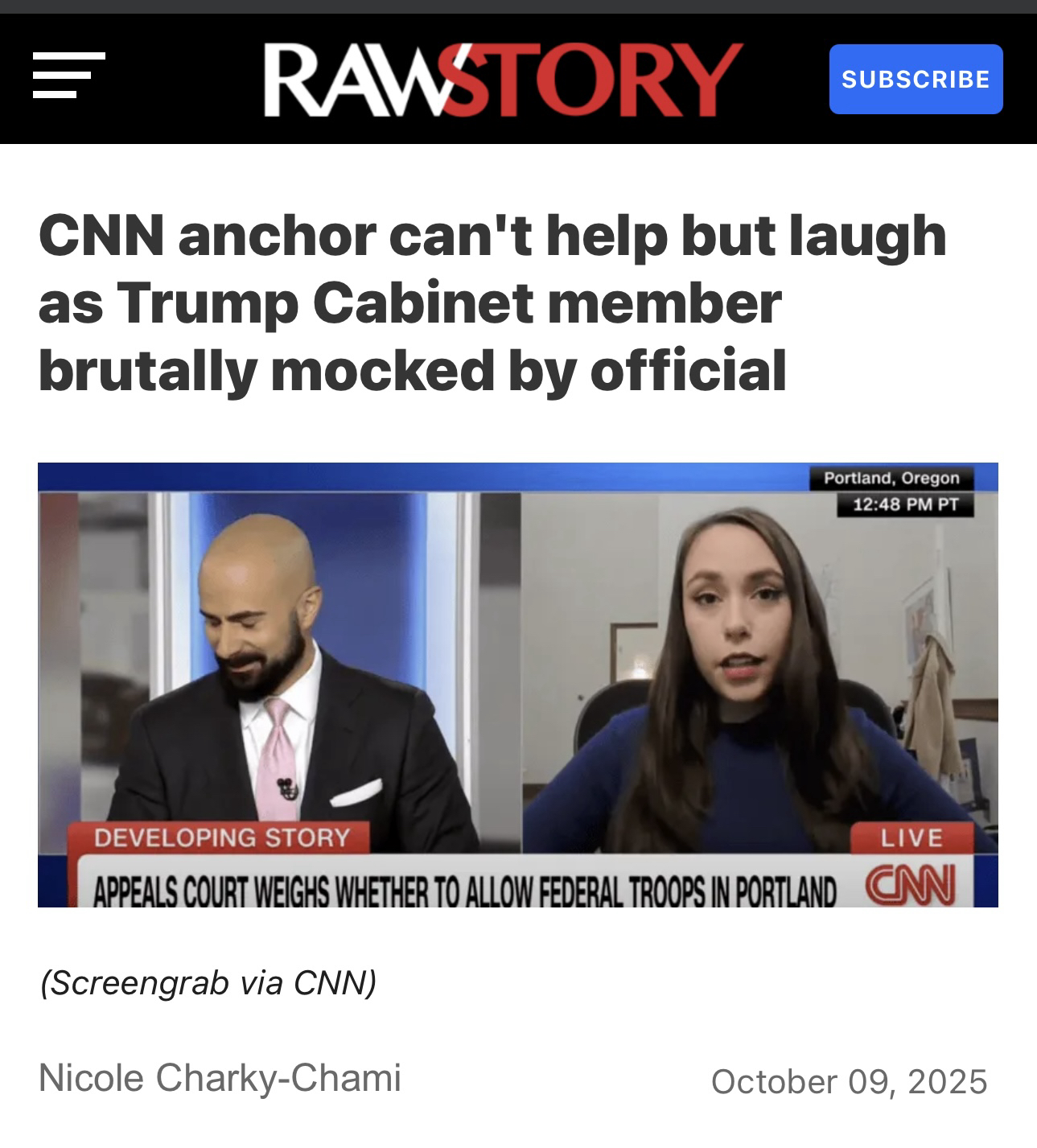Click the October 09, 2025 date
Image resolution: width=1037 pixels, height=1148 pixels.
850,1081
